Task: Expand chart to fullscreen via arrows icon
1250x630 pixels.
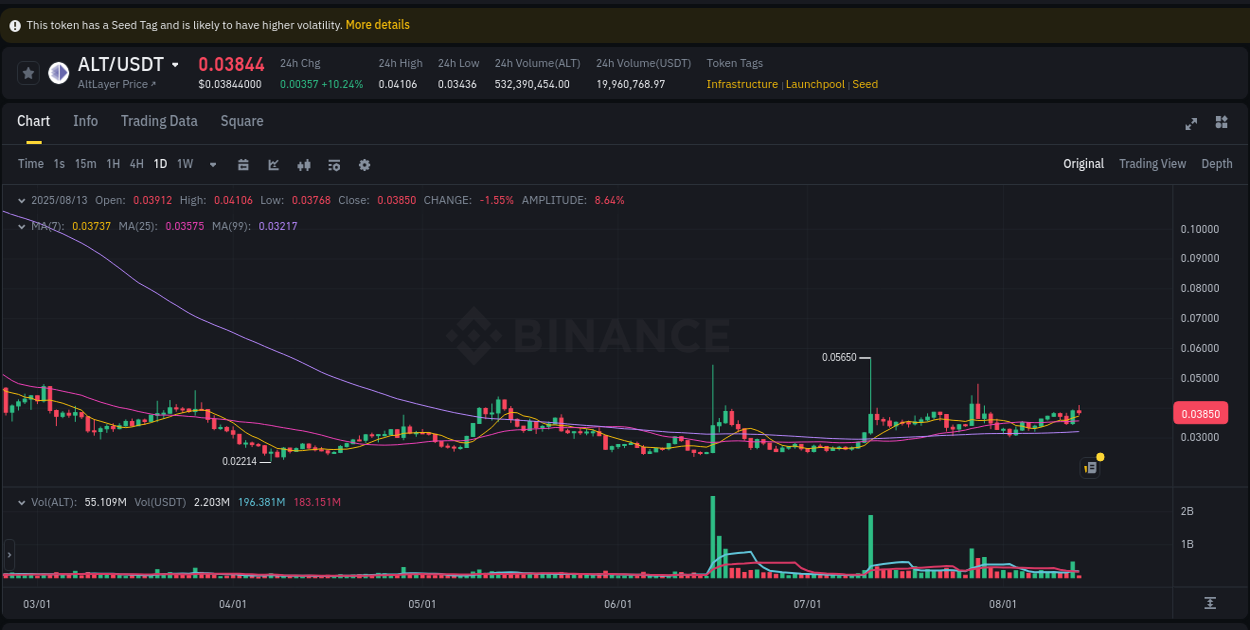Action: coord(1191,123)
